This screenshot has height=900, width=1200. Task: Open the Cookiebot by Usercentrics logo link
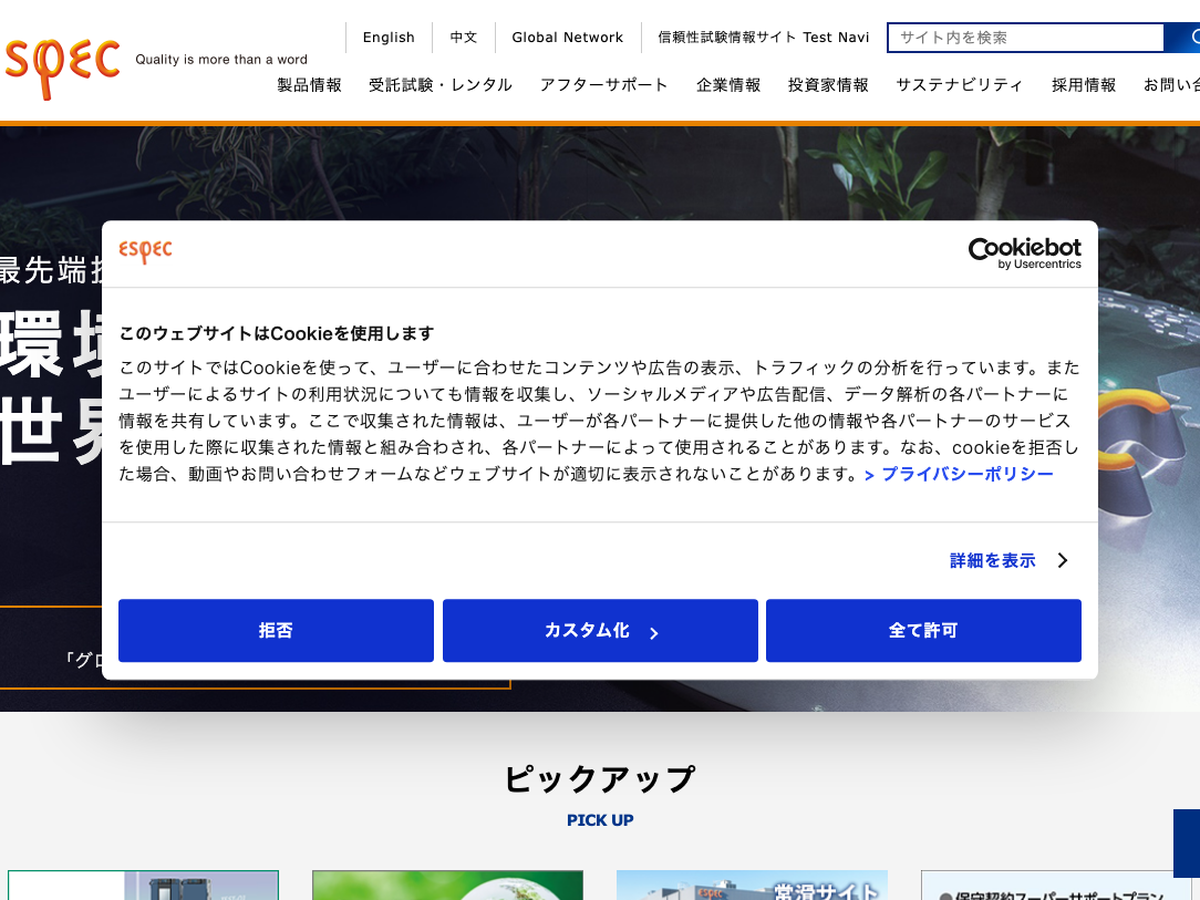coord(1024,253)
